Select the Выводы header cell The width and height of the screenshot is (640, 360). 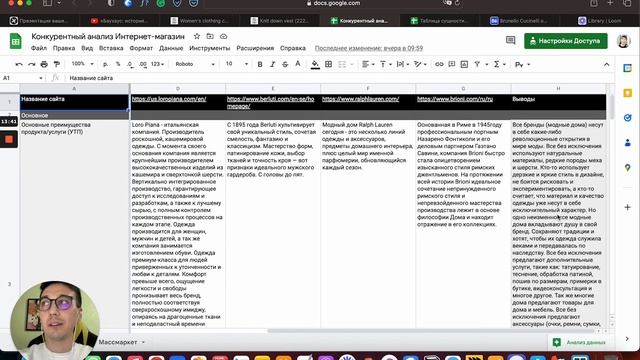[x=558, y=102]
